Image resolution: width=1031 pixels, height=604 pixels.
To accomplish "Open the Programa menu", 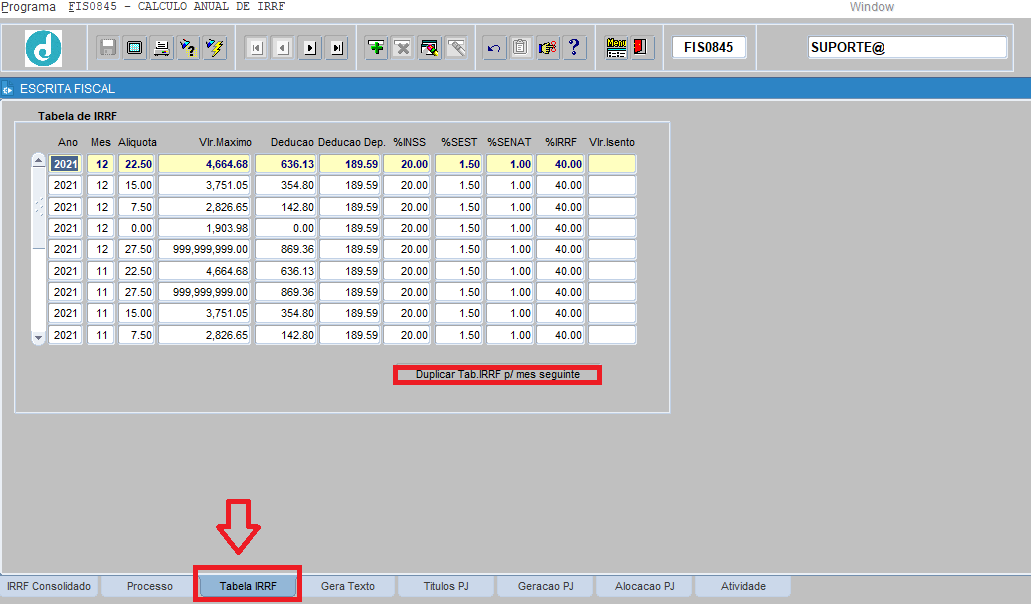I will [28, 7].
